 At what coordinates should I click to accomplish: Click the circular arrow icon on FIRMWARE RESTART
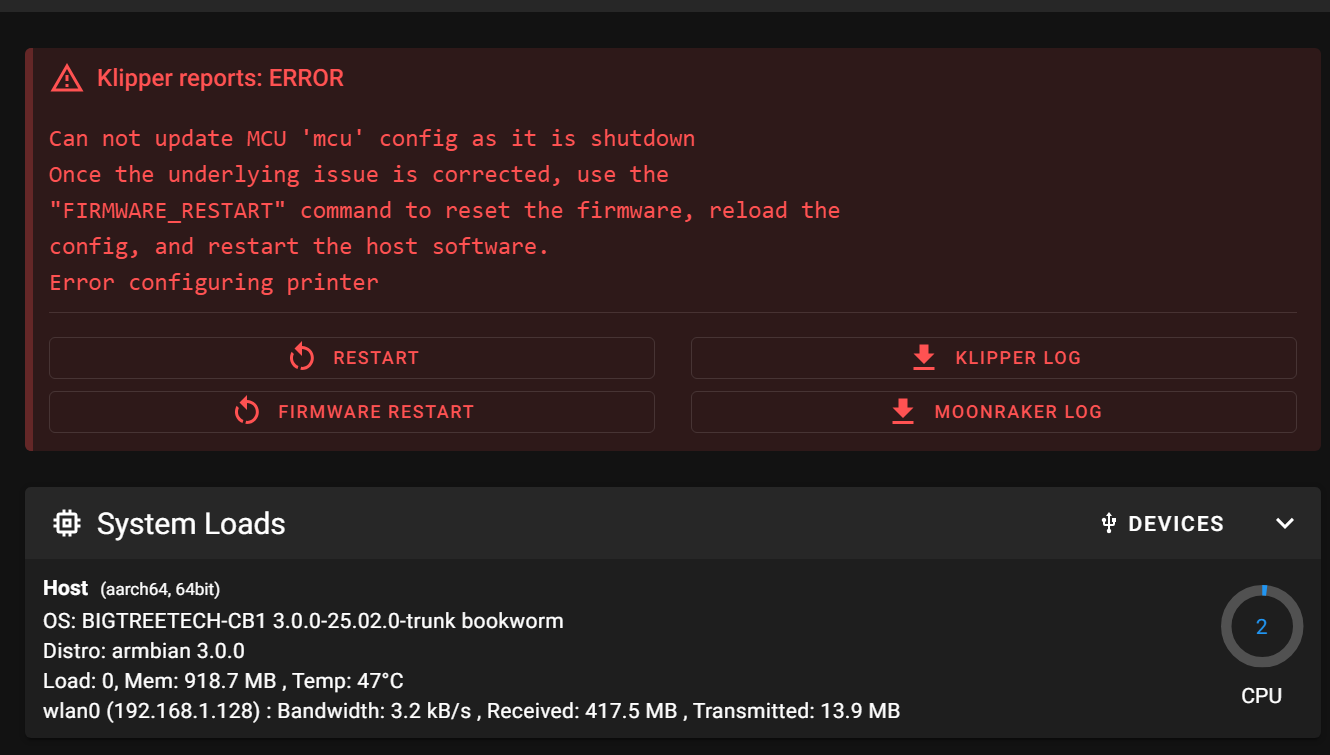click(247, 412)
